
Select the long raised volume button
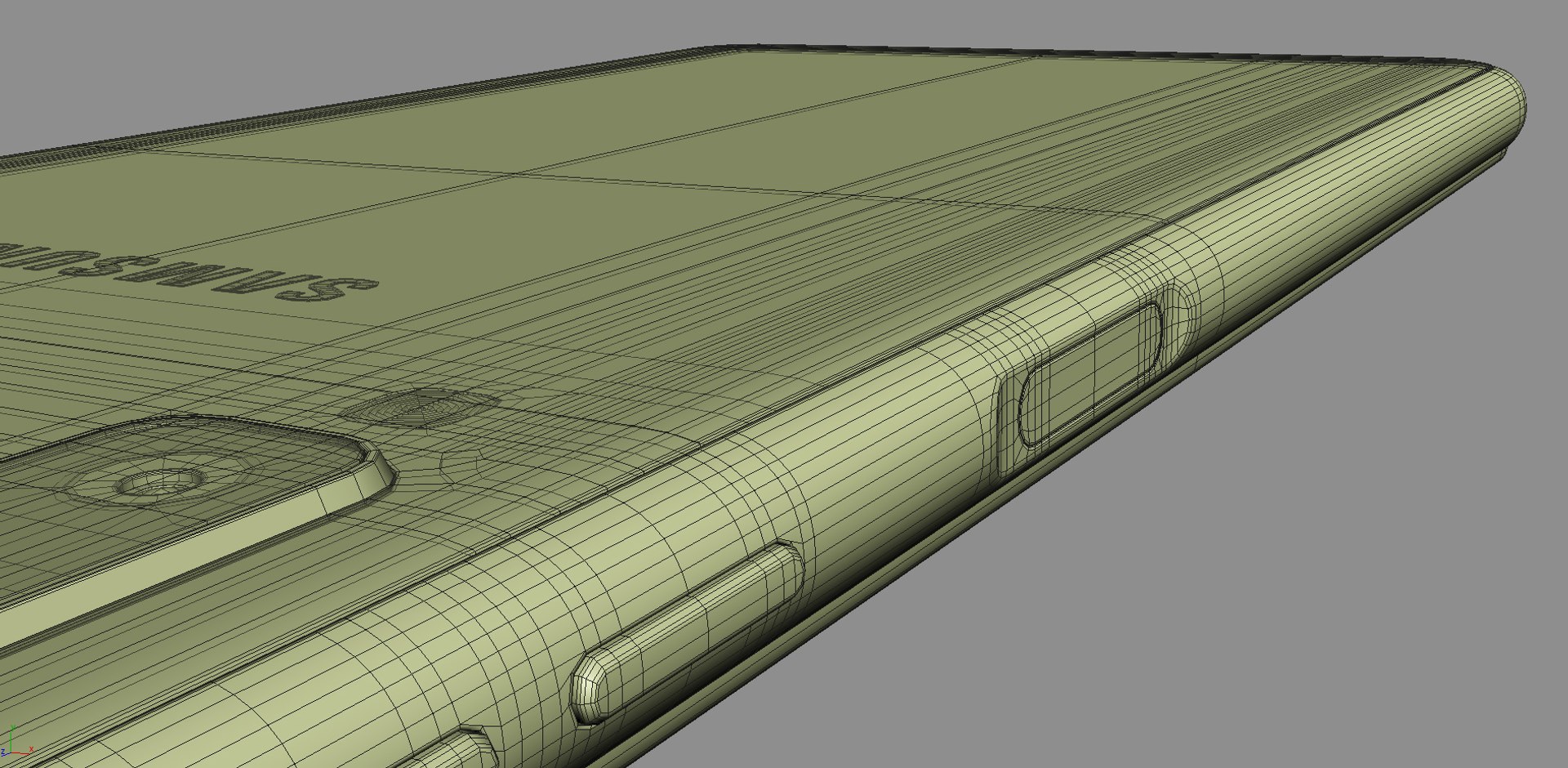688,633
